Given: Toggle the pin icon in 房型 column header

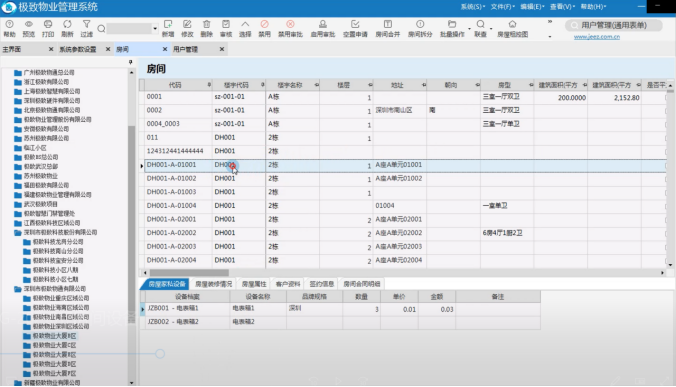Looking at the screenshot, I should click(x=531, y=85).
